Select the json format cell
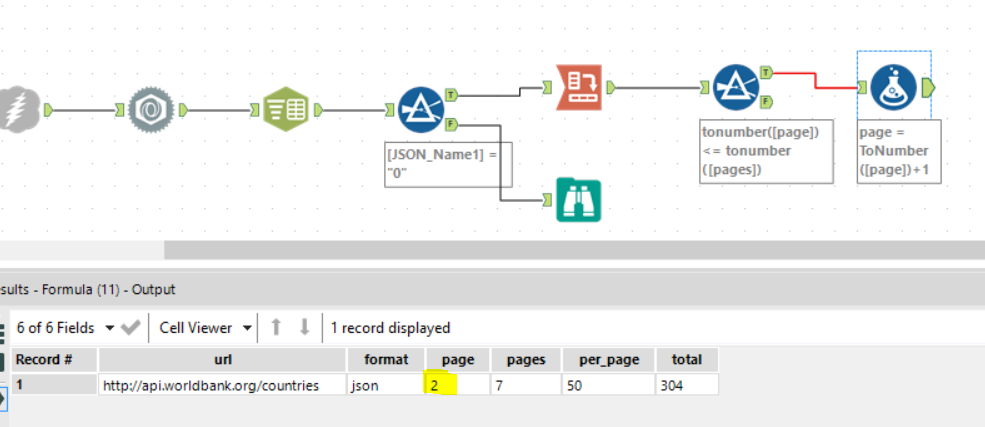985x427 pixels. [x=386, y=385]
